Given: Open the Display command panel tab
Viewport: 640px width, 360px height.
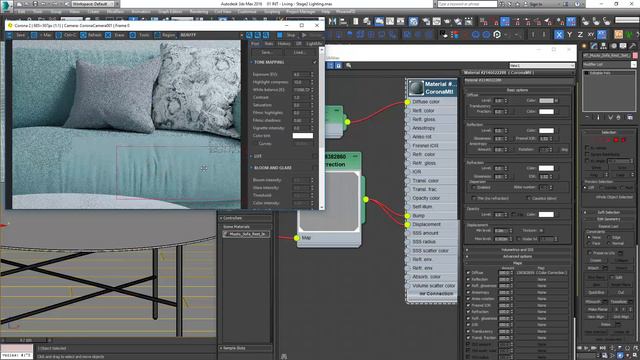Looking at the screenshot, I should point(623,46).
